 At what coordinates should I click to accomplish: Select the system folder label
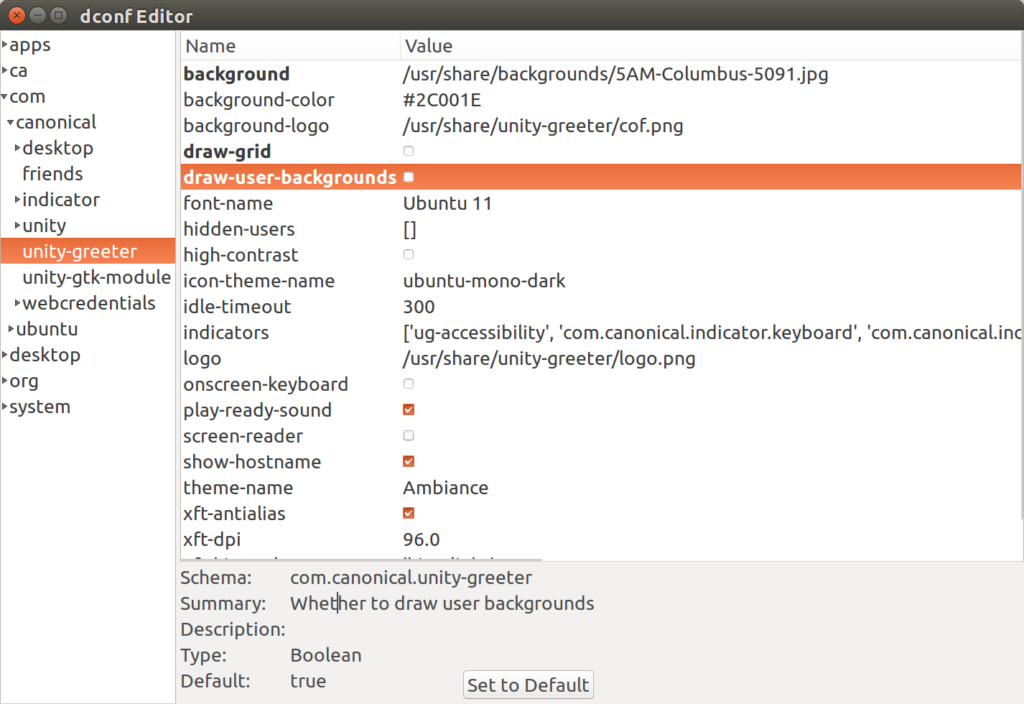[40, 407]
